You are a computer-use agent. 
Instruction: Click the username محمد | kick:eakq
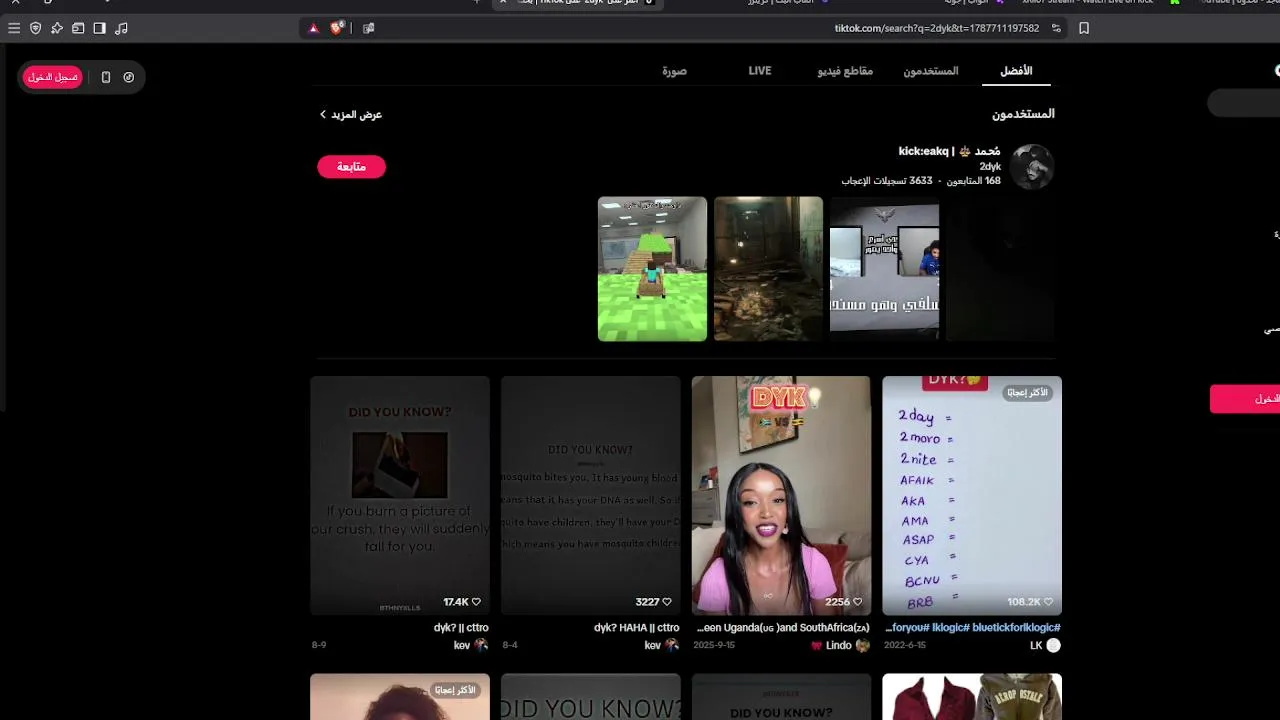pos(950,151)
